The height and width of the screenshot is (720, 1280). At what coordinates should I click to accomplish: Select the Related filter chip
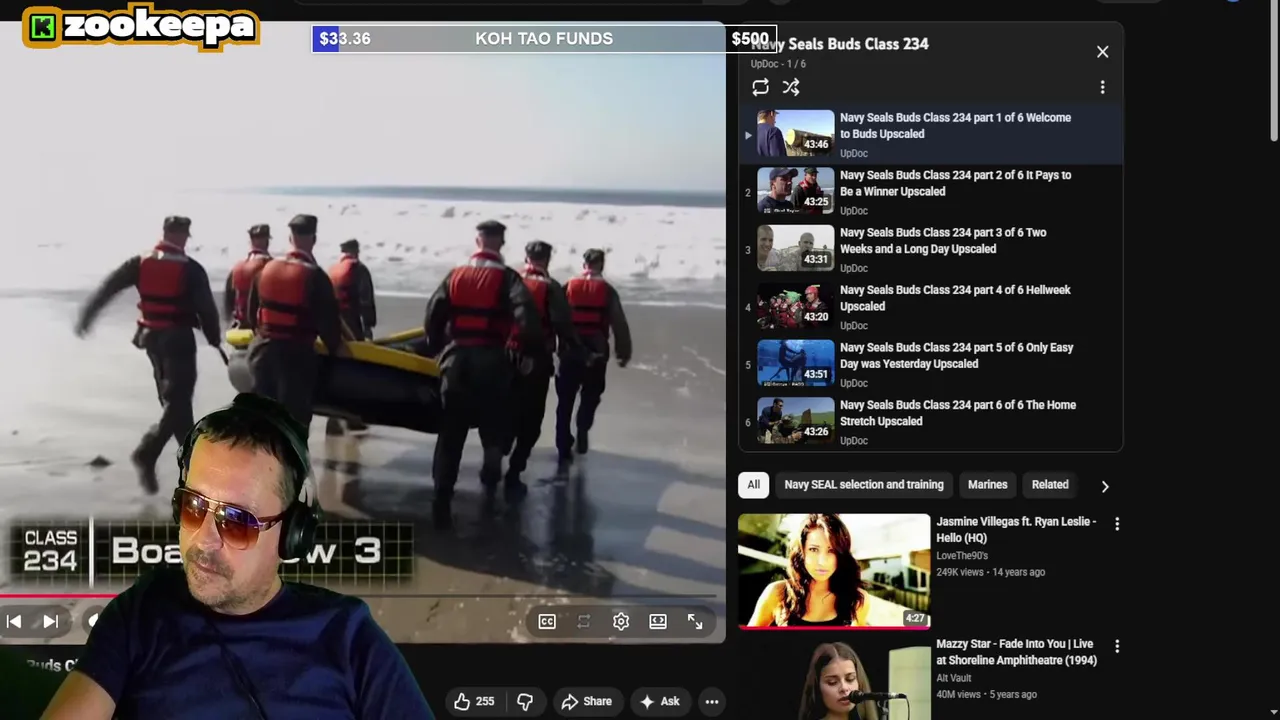click(1050, 485)
